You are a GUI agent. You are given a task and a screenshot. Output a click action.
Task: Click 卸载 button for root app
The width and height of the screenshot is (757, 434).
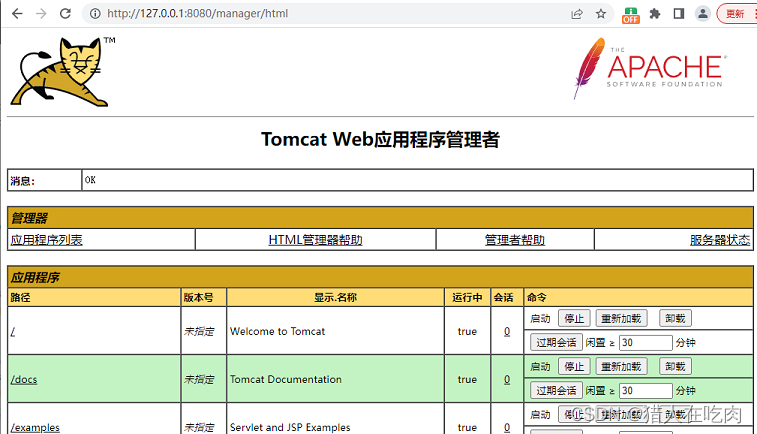click(x=675, y=319)
